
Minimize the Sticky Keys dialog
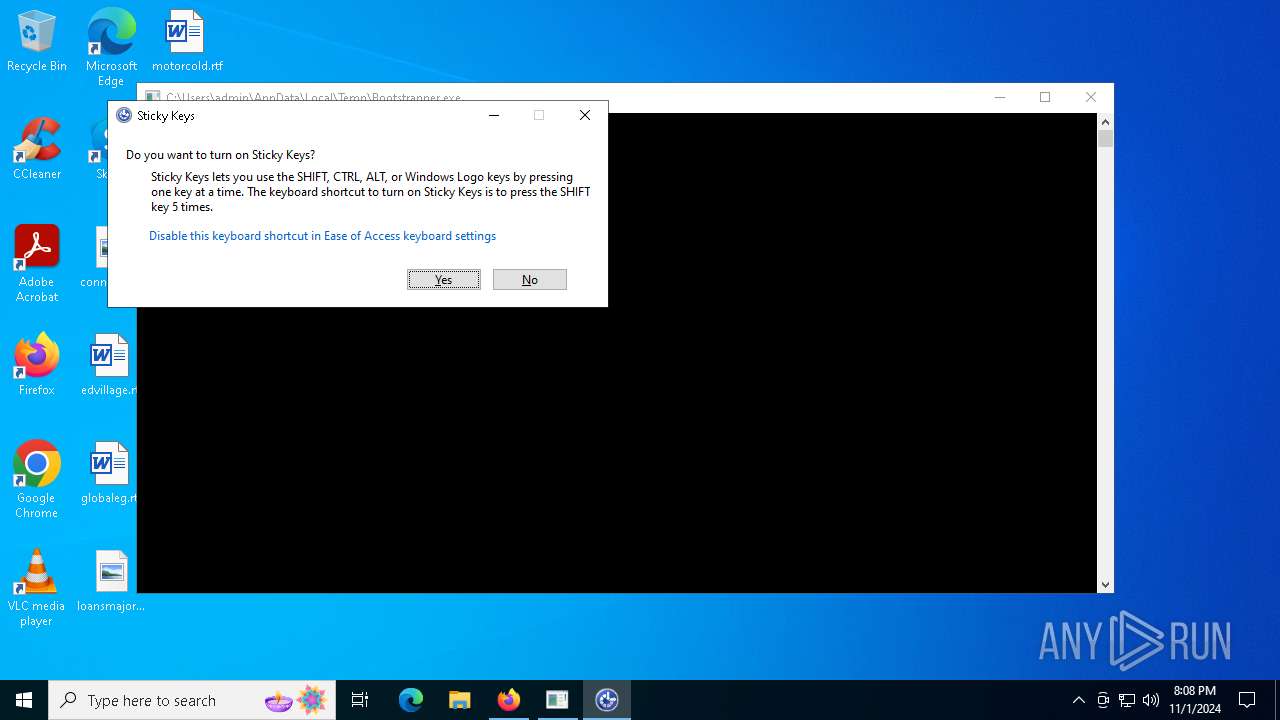[x=494, y=115]
